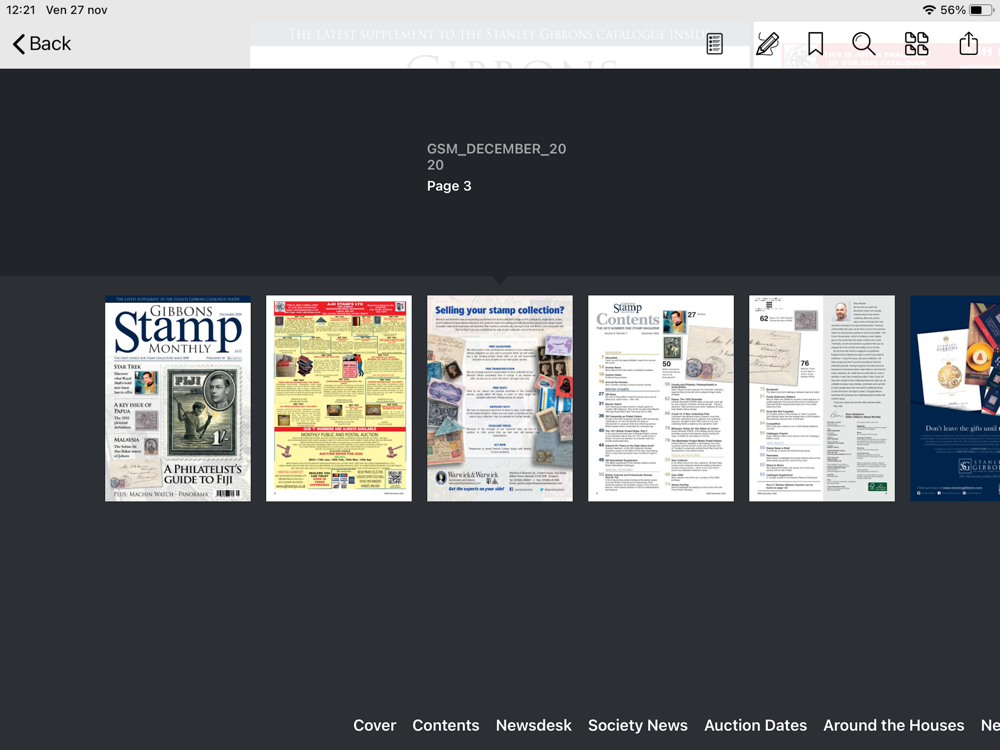Open the dark blue Stanley Gibbons gifts page
The width and height of the screenshot is (1000, 750).
[955, 398]
